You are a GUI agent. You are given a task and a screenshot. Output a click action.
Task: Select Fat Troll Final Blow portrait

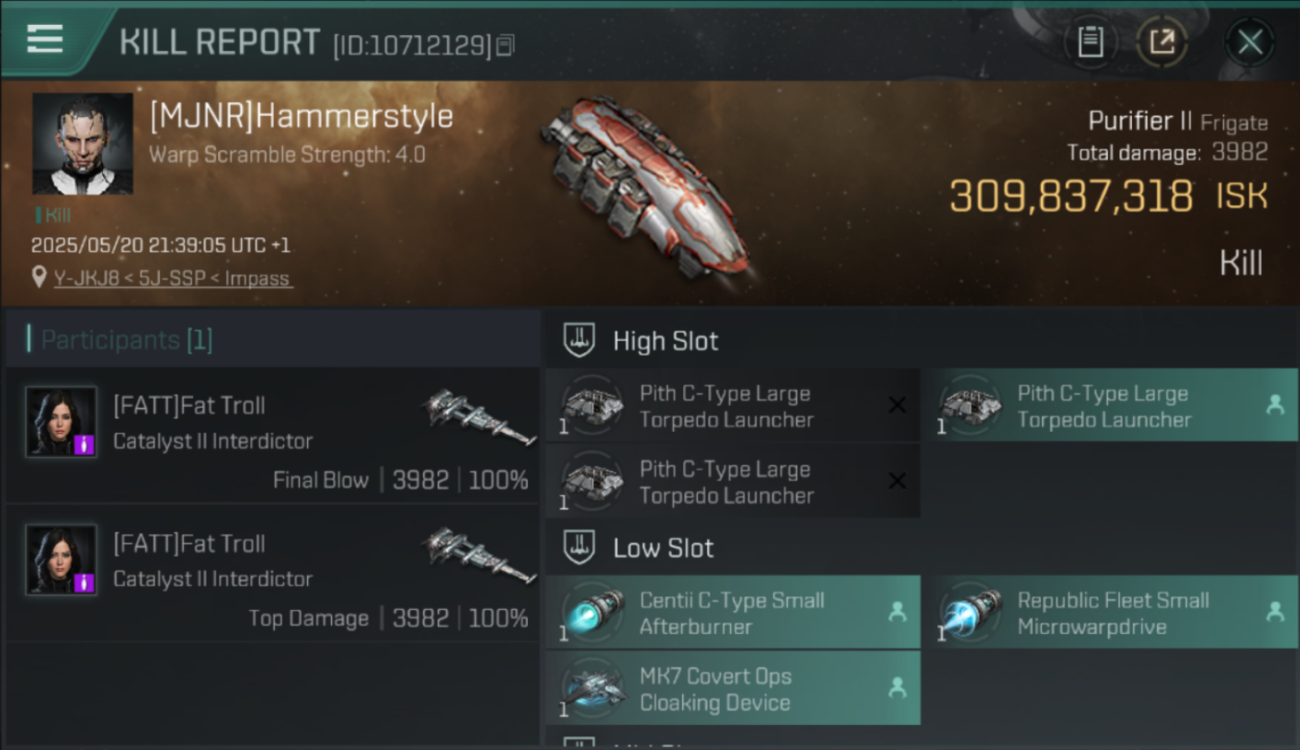(61, 422)
